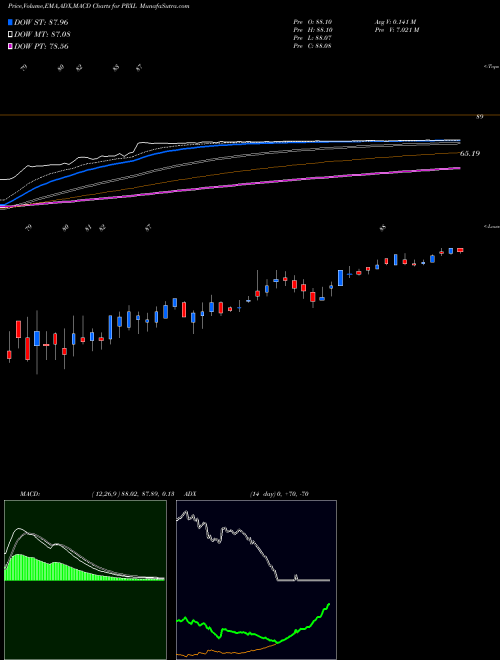Click the 'Pre L: 88.07' low value
Viewport: 500px width, 660px height.
point(312,38)
